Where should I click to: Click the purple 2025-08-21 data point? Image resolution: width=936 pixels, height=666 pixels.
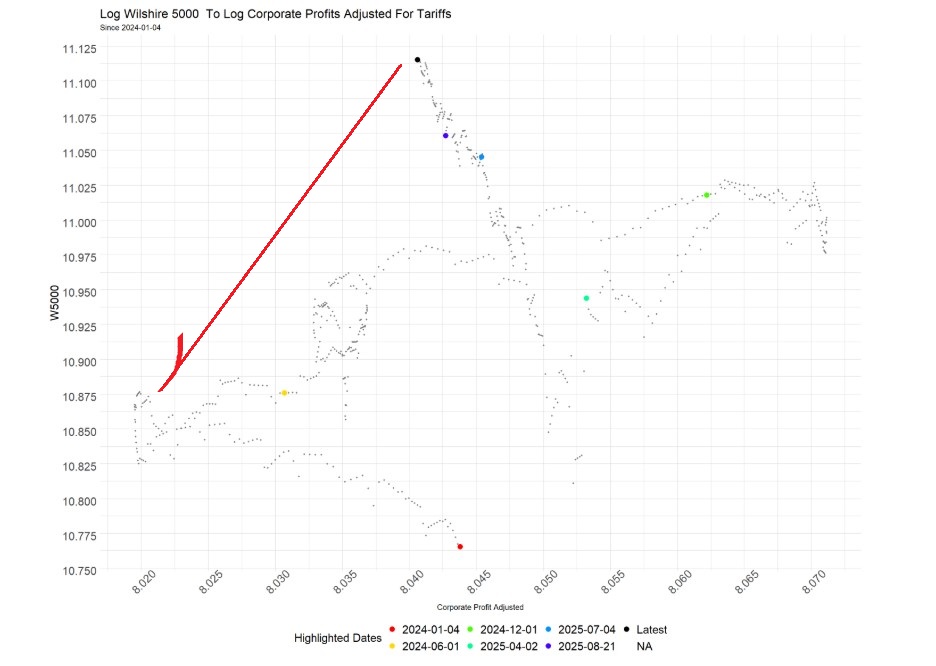point(445,136)
